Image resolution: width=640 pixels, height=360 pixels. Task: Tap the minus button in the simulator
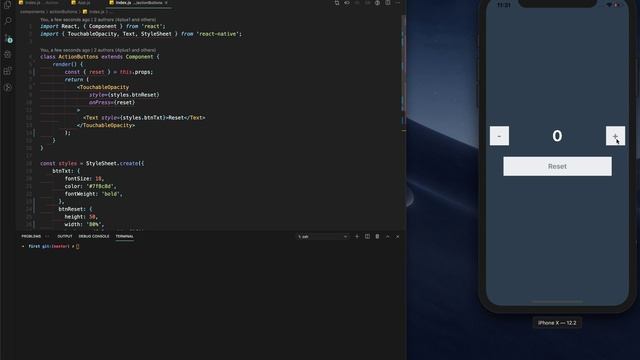click(x=499, y=136)
